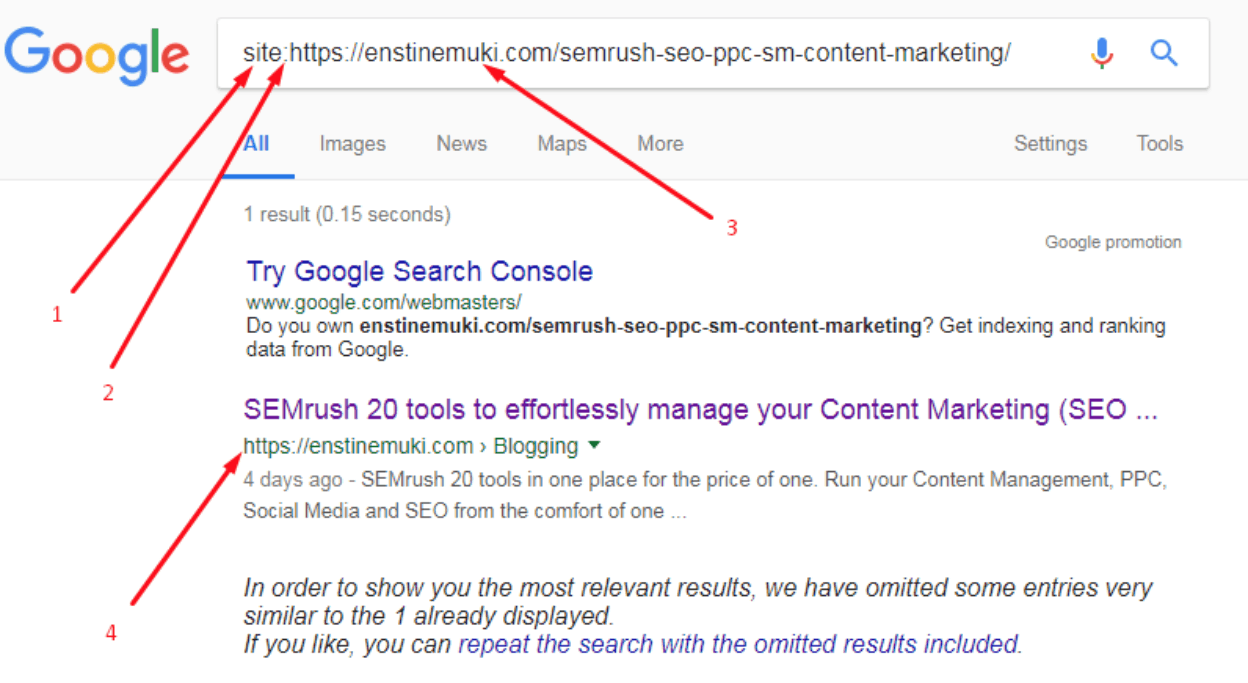
Task: Switch to the Images tab
Action: tap(352, 144)
